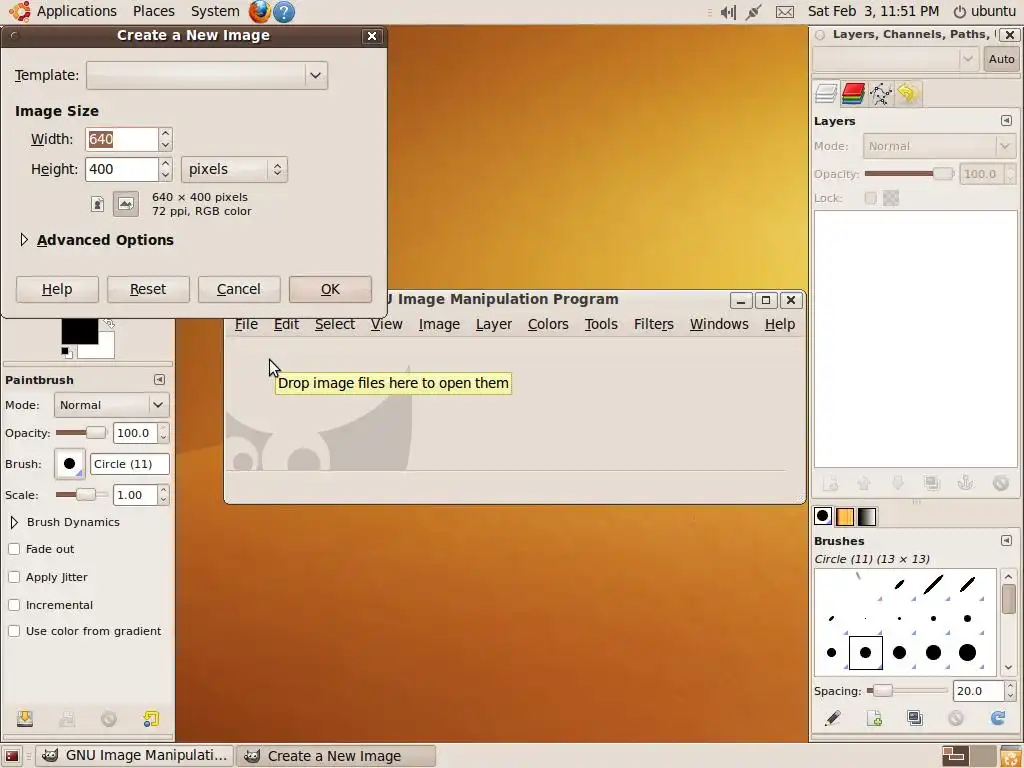Switch to the Channels tab icon
Image resolution: width=1024 pixels, height=768 pixels.
(x=853, y=93)
